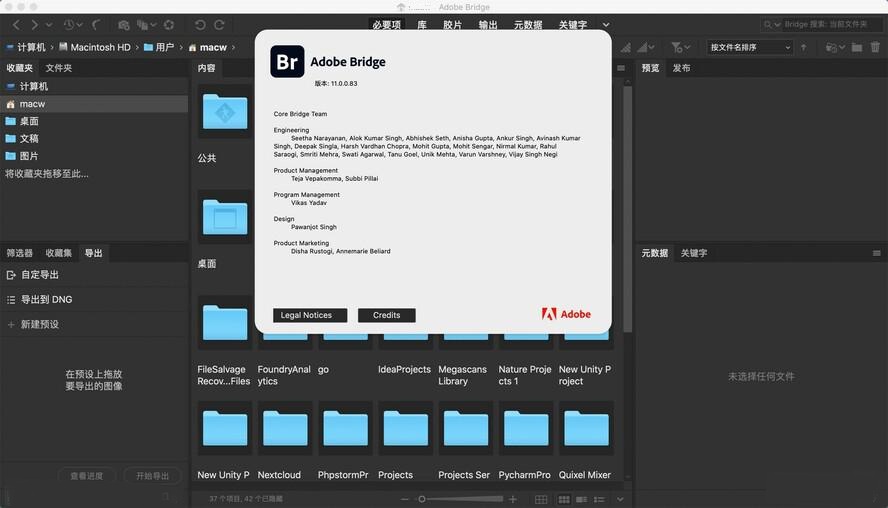Rotate 90° counterclockwise icon
Viewport: 888px width, 508px height.
click(x=200, y=25)
